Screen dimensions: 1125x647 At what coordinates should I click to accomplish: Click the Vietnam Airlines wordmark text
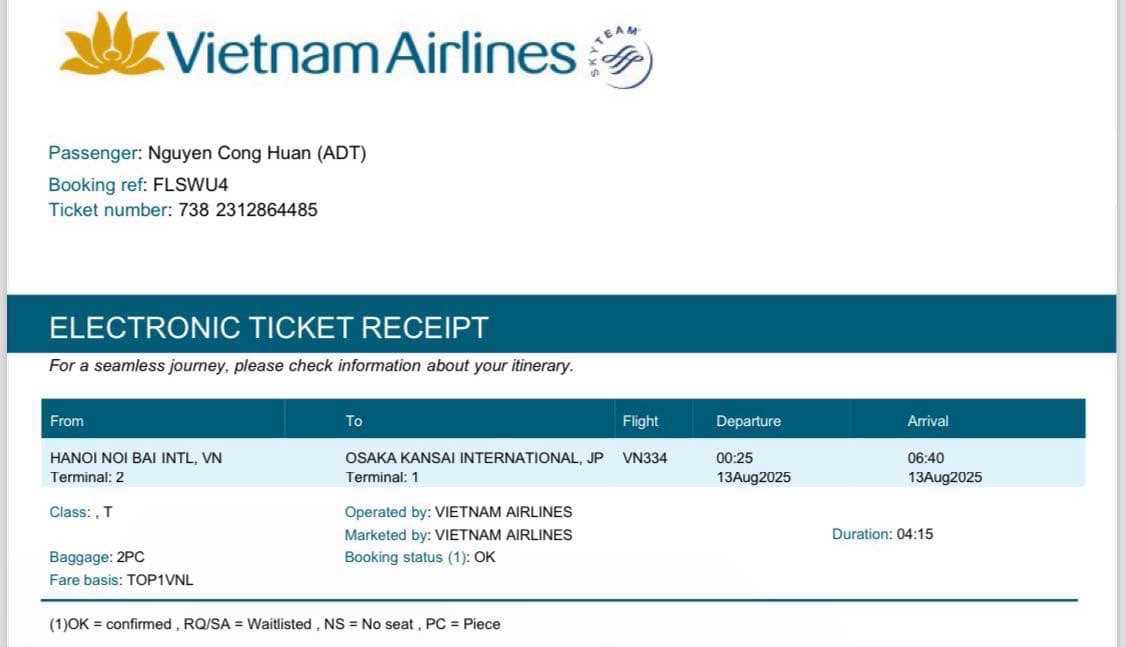coord(372,52)
